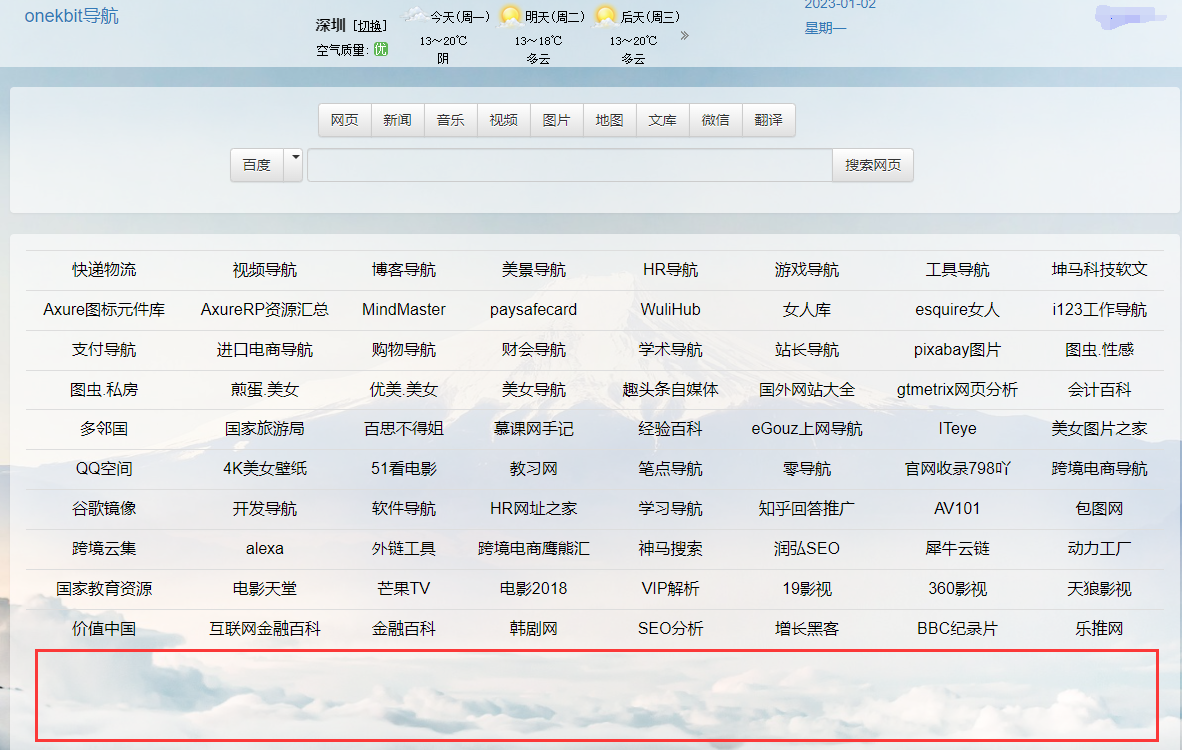Select the 新闻 search tab
The width and height of the screenshot is (1182, 750).
tap(397, 120)
